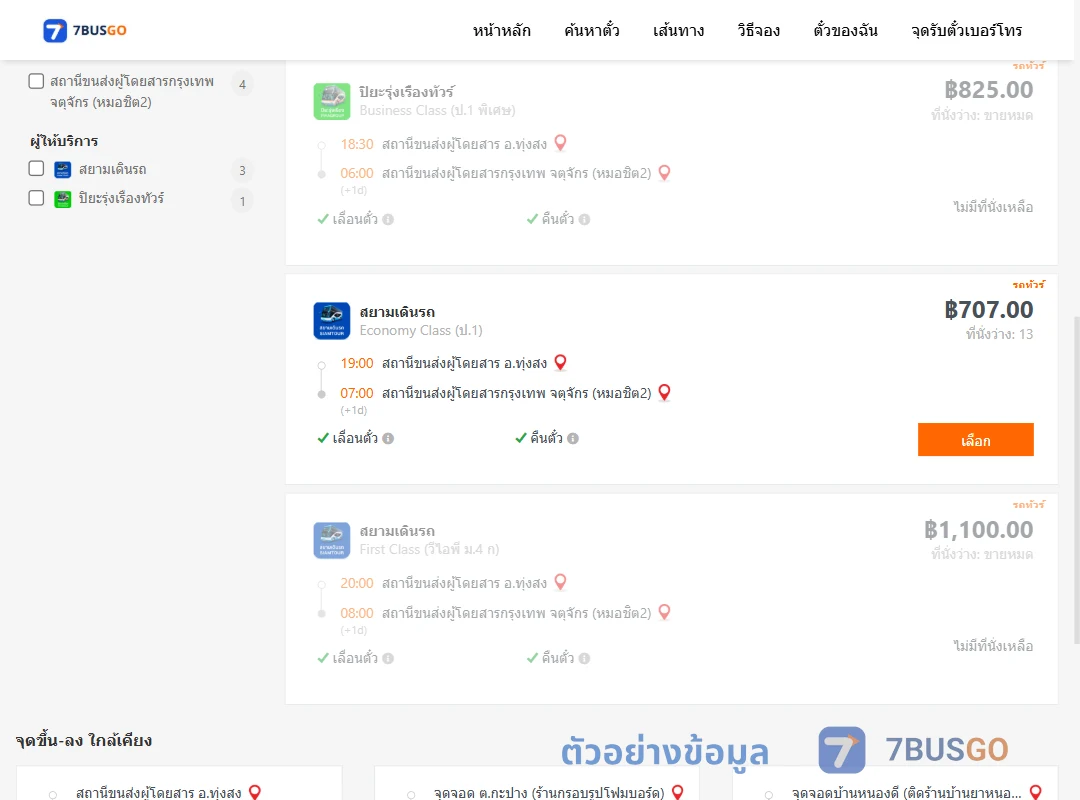Check the หมอชิต2 station filter checkbox
Screen dimensions: 1080x800
tap(36, 81)
